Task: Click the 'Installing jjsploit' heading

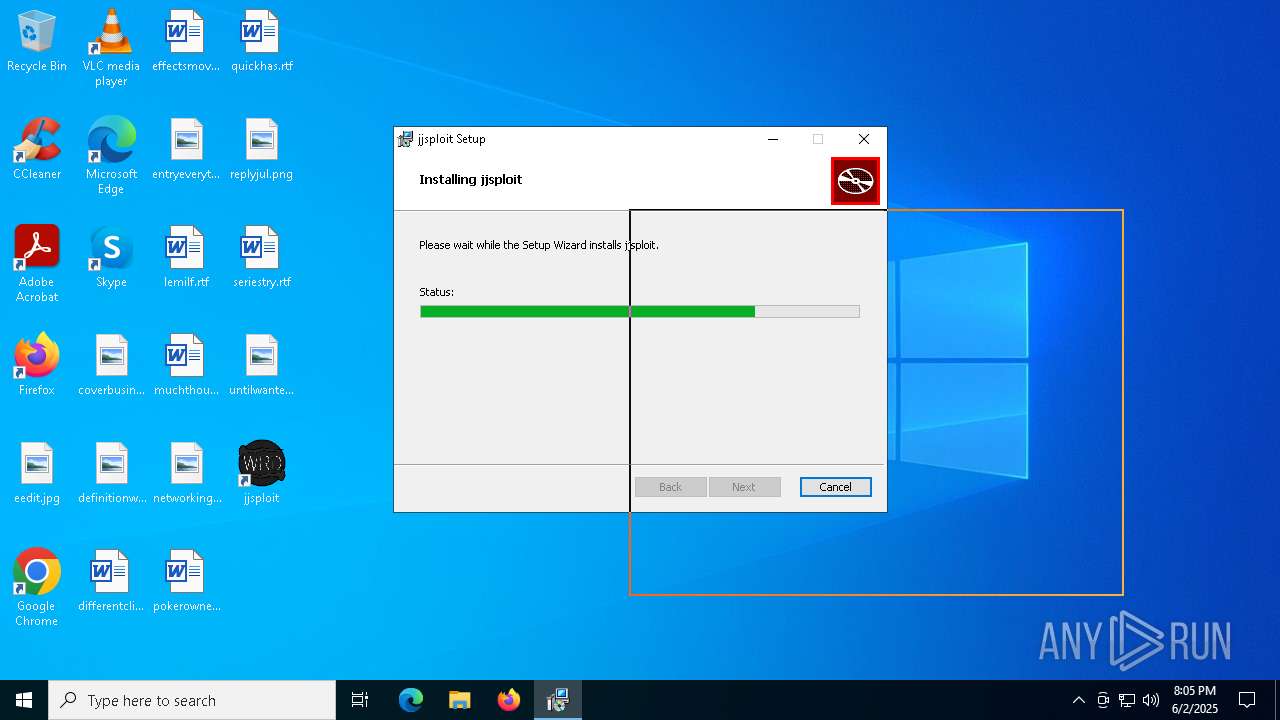Action: coord(470,180)
